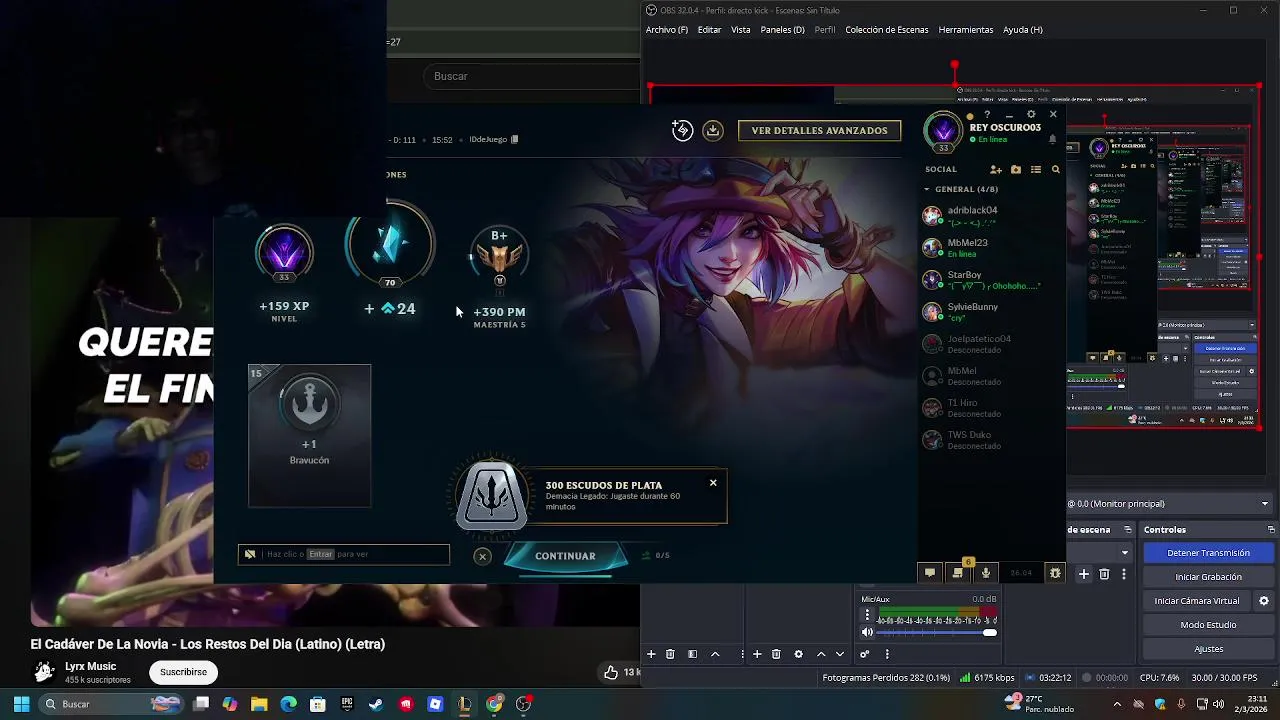Open the scene transition type dropdown
The height and width of the screenshot is (720, 1280).
tap(1125, 552)
